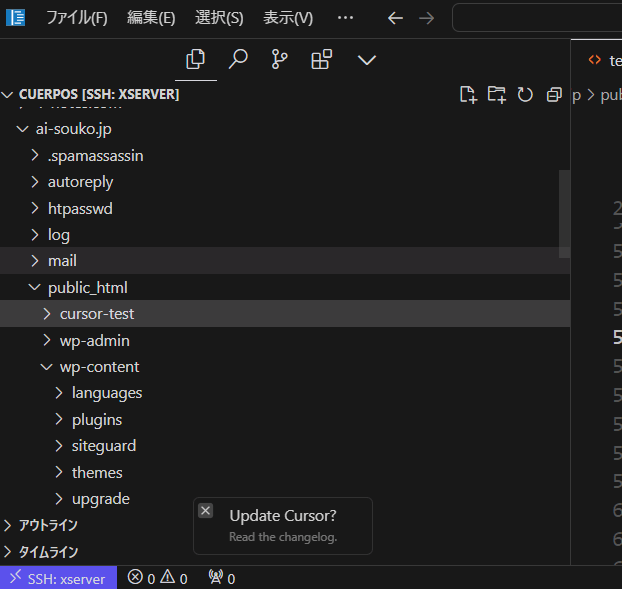Image resolution: width=622 pixels, height=589 pixels.
Task: Go back with the left arrow
Action: click(x=395, y=18)
